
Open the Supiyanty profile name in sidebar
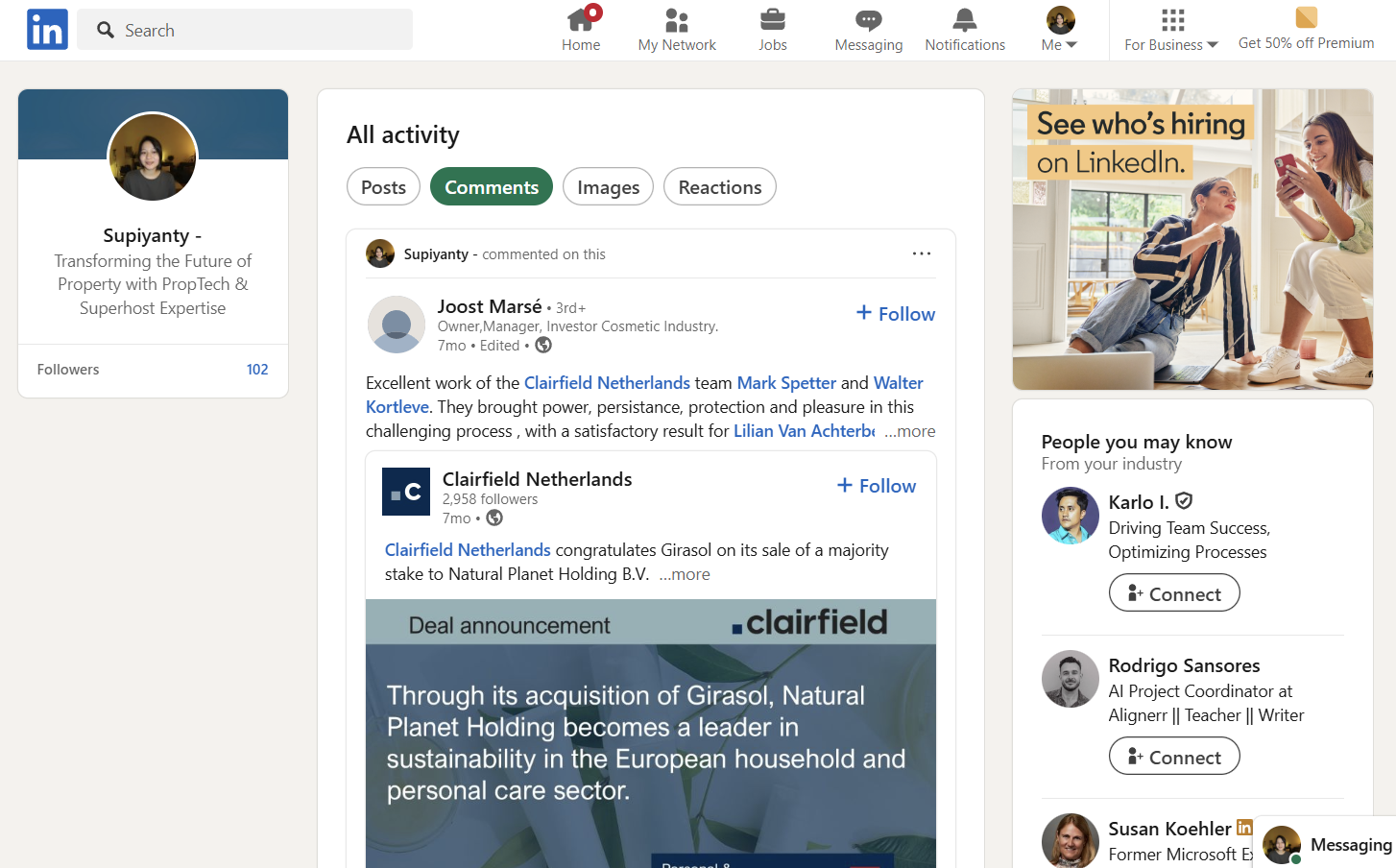153,235
